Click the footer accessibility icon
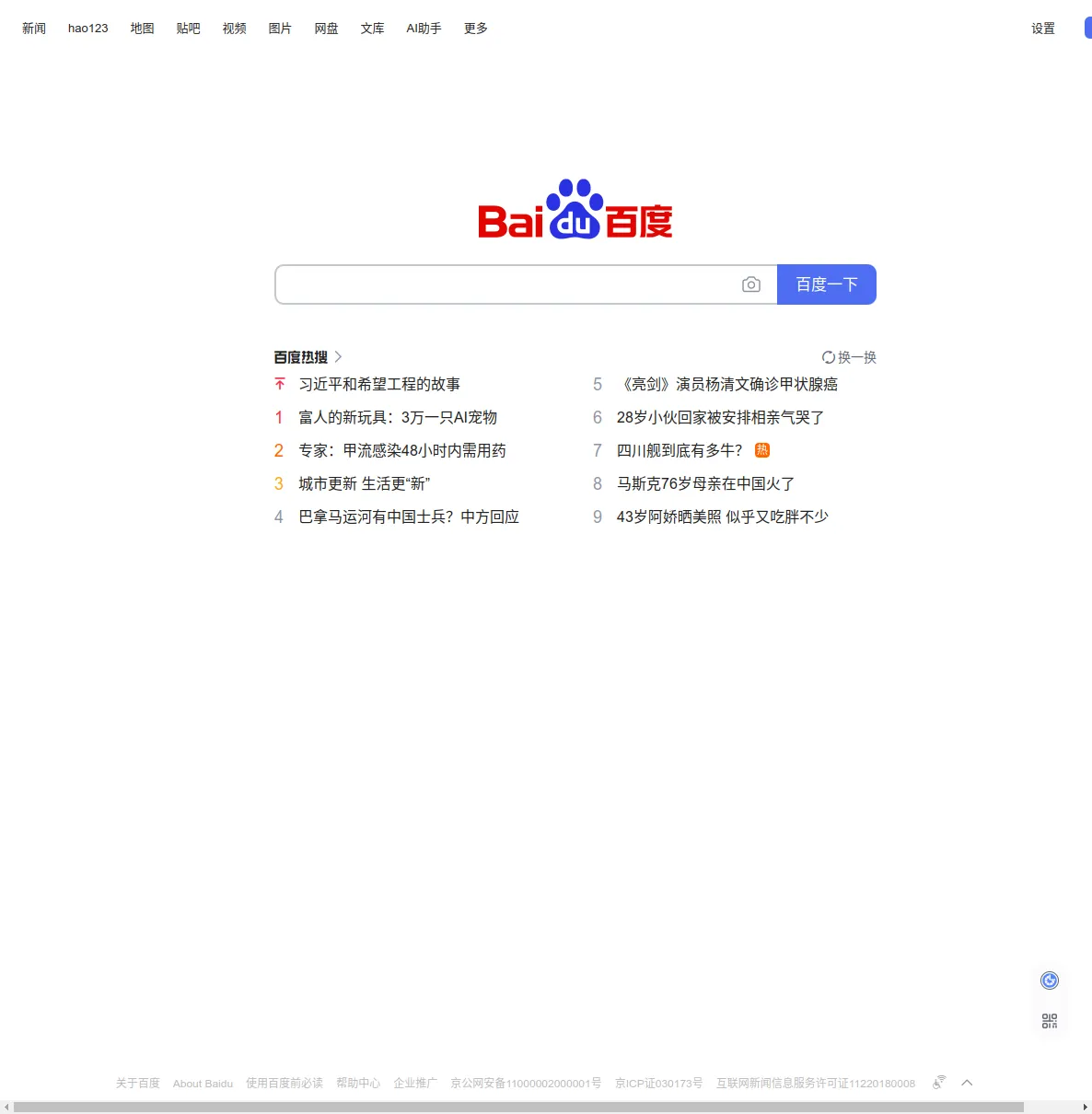Viewport: 1092px width, 1114px height. [x=939, y=1082]
